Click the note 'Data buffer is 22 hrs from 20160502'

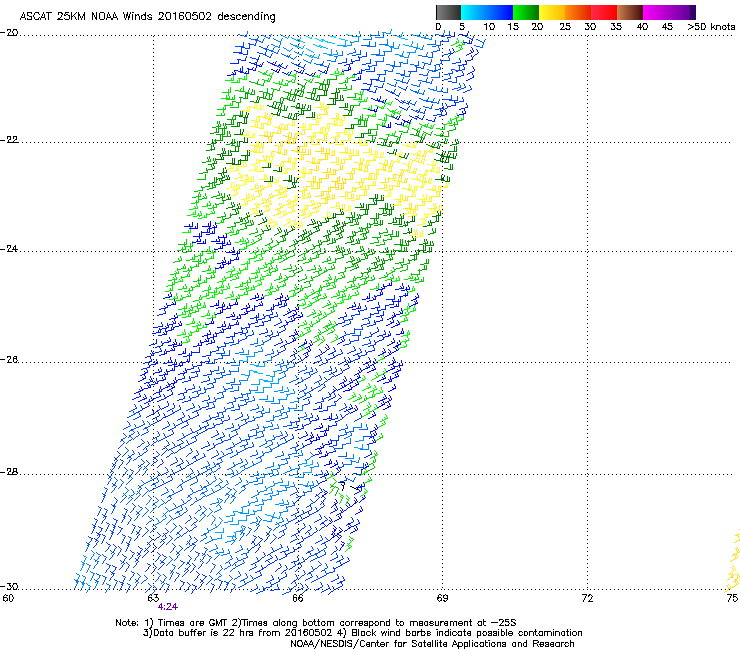(x=237, y=633)
